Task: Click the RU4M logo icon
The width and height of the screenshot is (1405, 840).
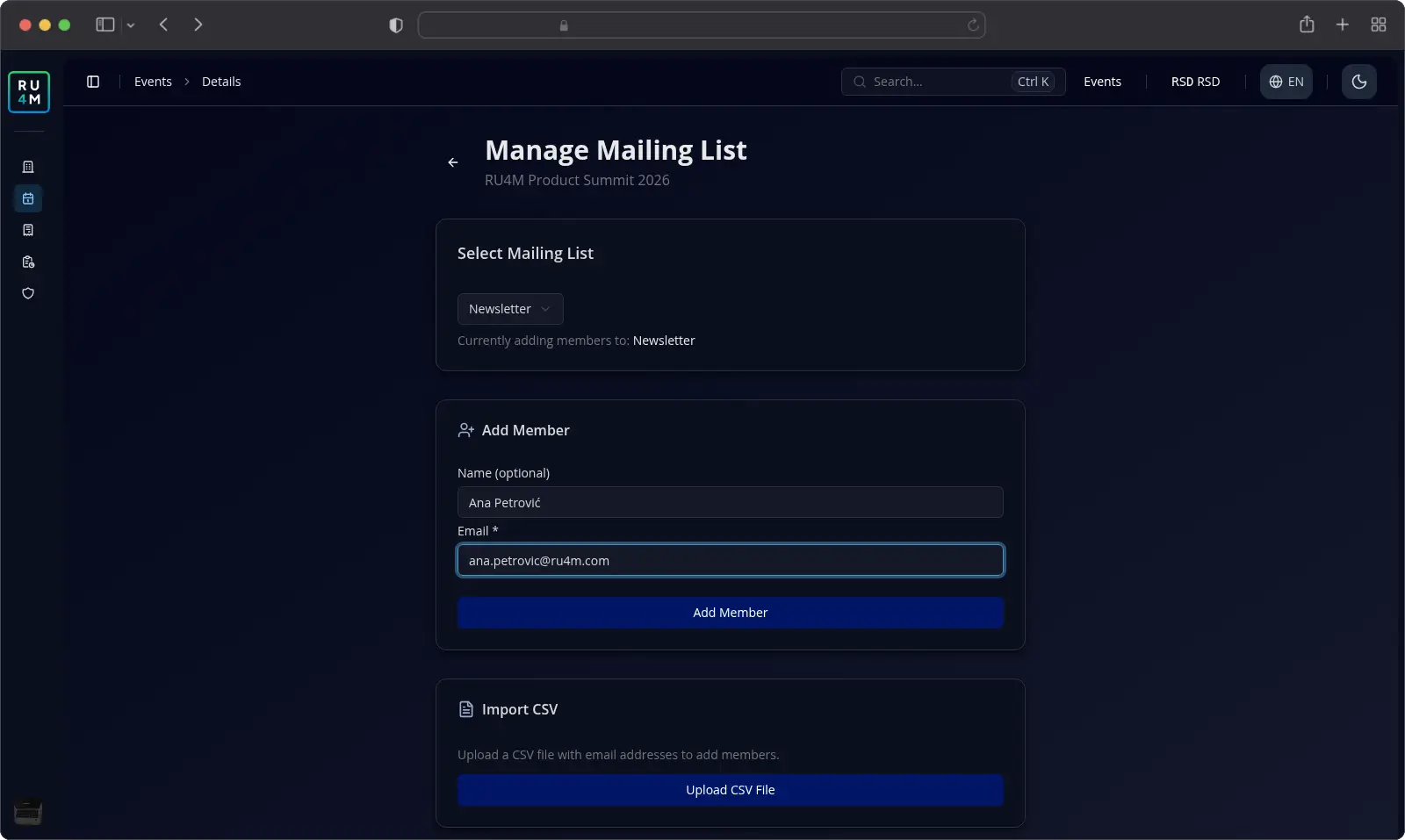Action: pyautogui.click(x=29, y=92)
